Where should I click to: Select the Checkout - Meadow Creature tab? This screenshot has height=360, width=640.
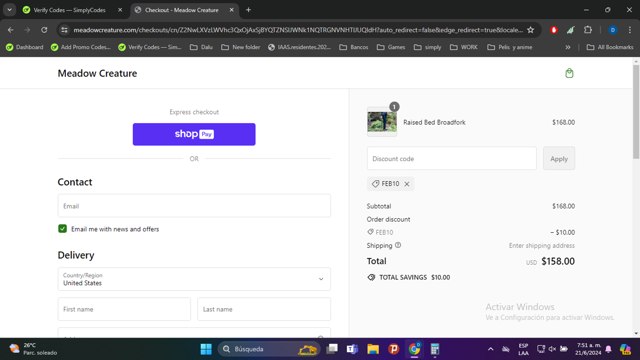[x=182, y=10]
